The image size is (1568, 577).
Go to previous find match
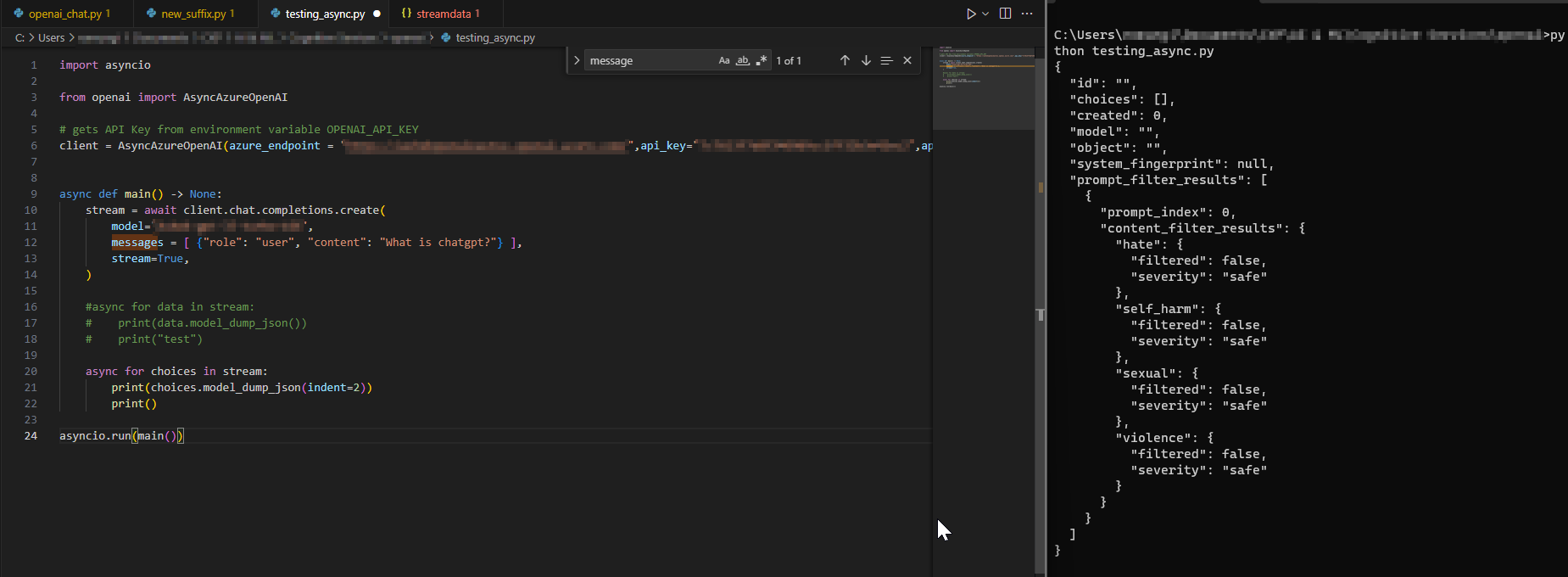[x=845, y=60]
